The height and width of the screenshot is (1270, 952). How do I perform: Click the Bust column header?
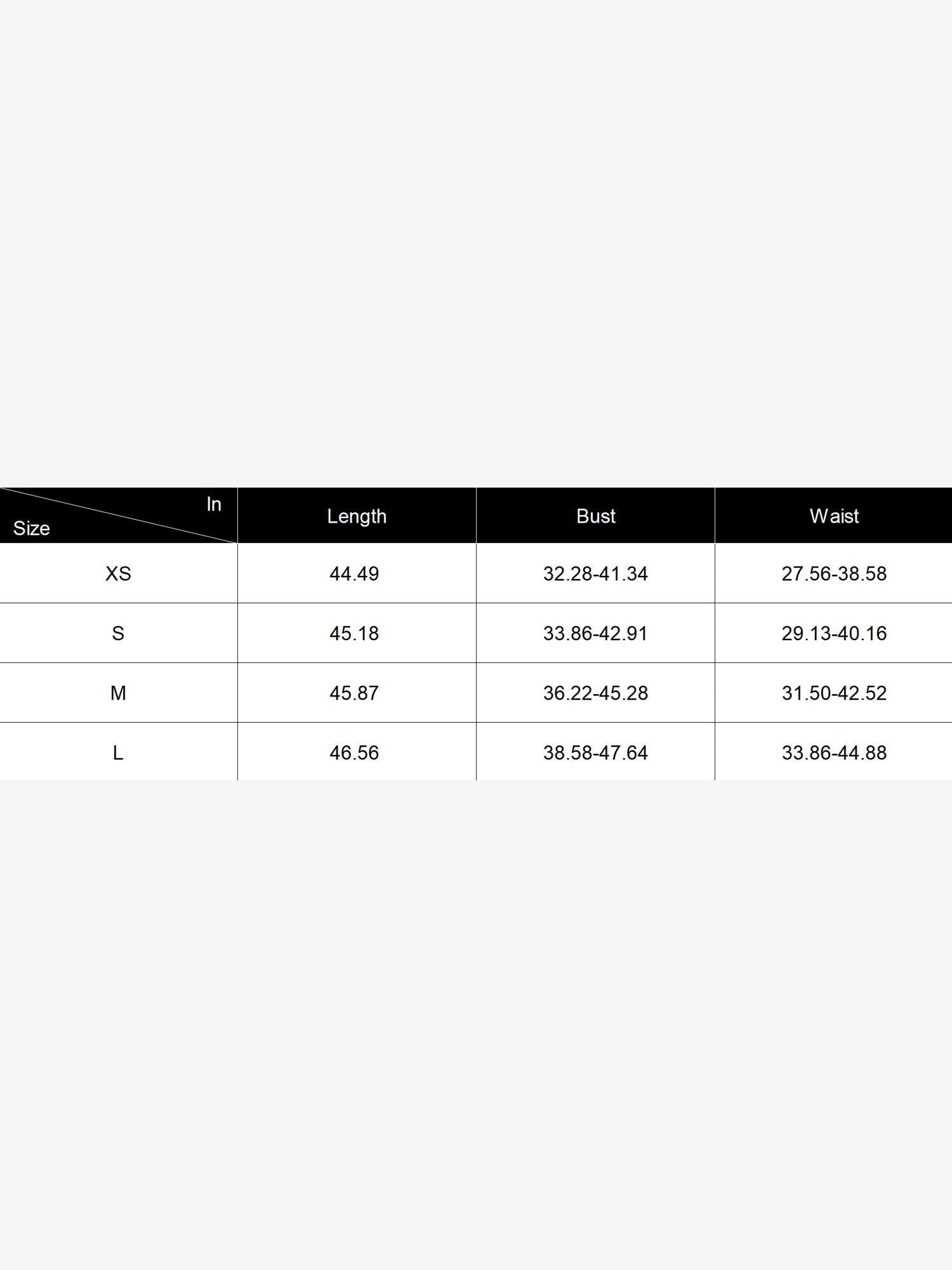pyautogui.click(x=595, y=516)
